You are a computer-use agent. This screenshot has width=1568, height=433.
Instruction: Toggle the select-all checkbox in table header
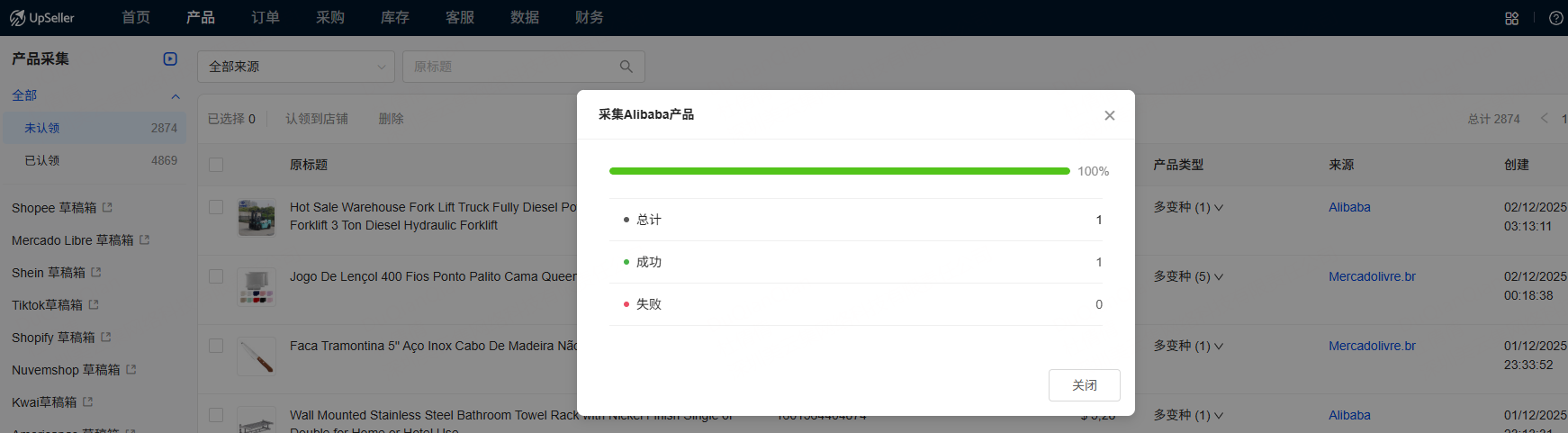(x=216, y=165)
